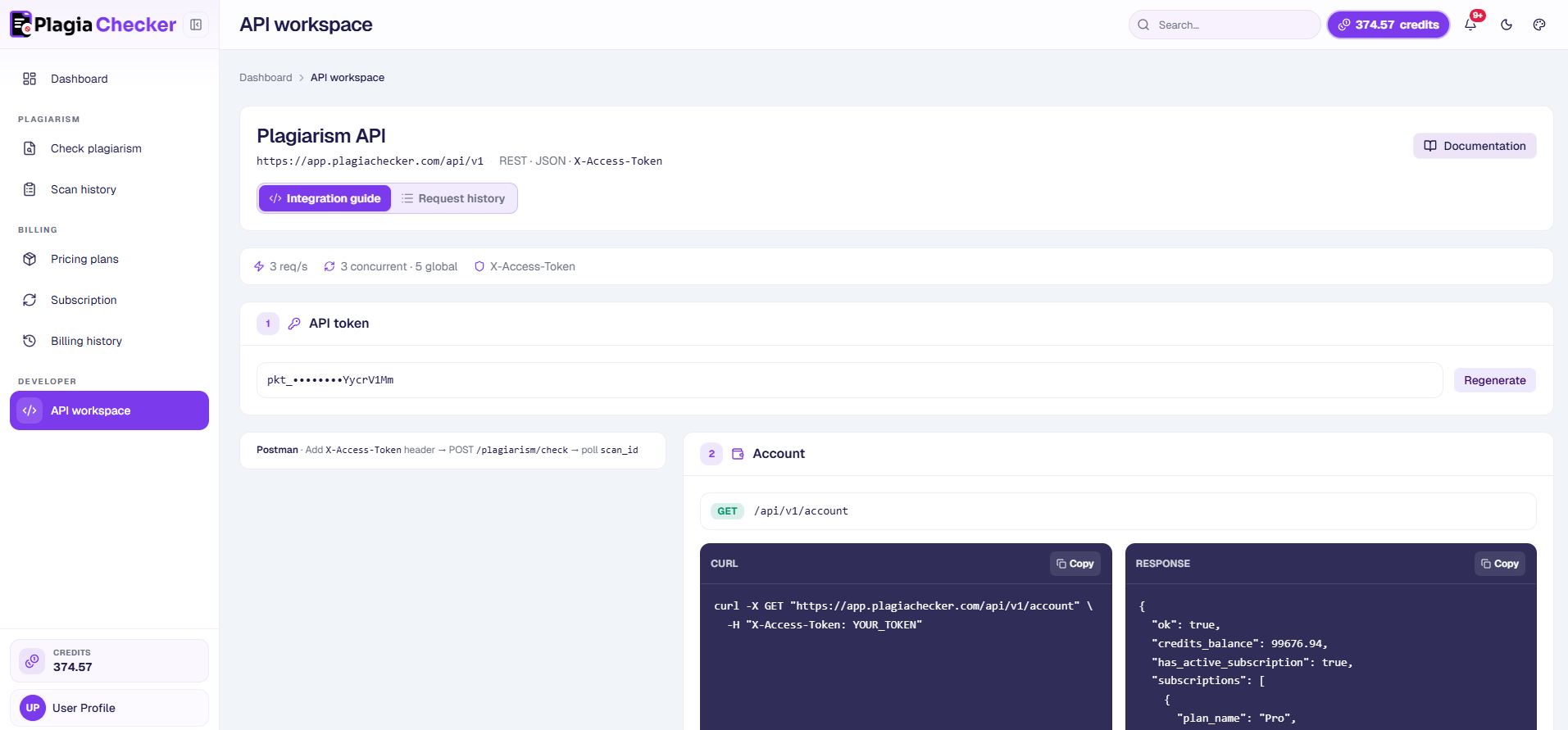Open theme color palette icon
This screenshot has height=730, width=1568.
pos(1539,25)
